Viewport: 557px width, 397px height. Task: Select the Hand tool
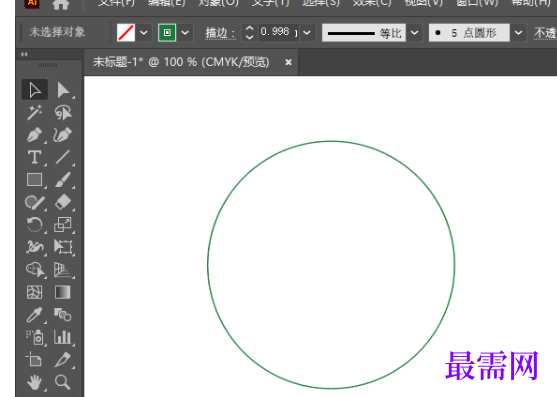34,382
